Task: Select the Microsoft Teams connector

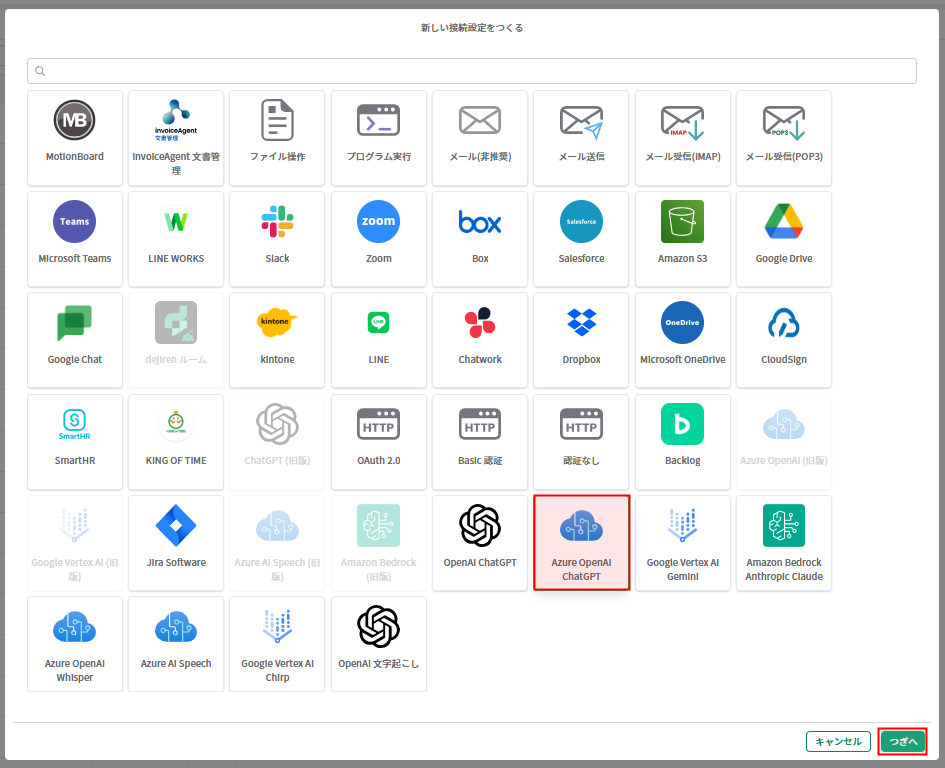Action: tap(75, 222)
